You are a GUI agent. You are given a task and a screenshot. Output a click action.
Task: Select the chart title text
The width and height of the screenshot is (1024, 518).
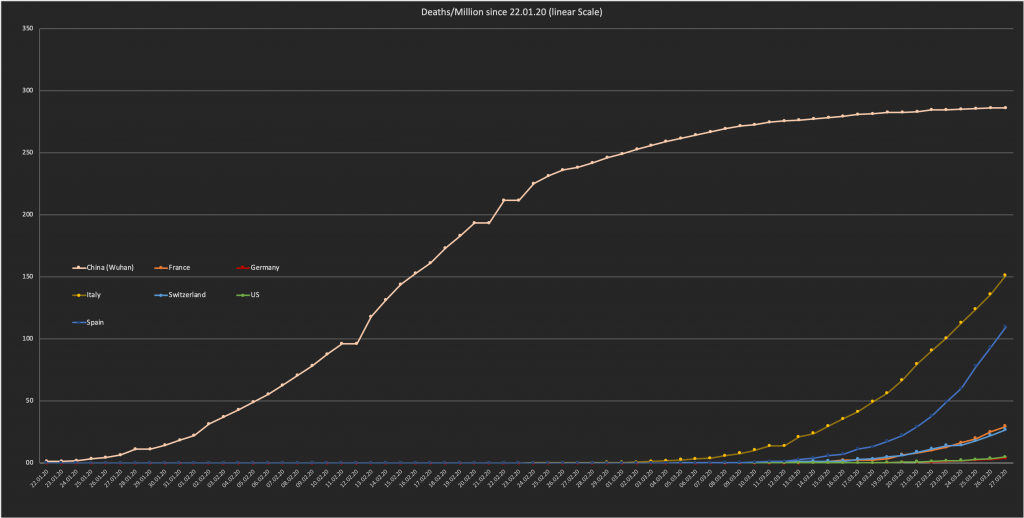(x=512, y=11)
